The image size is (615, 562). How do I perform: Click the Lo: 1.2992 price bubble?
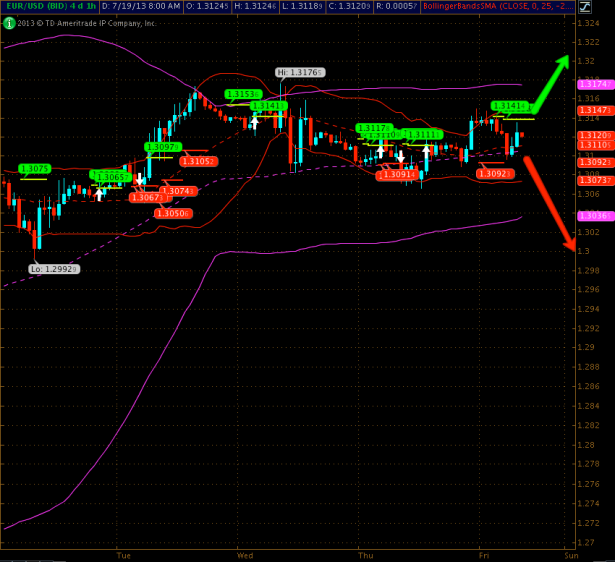click(54, 268)
